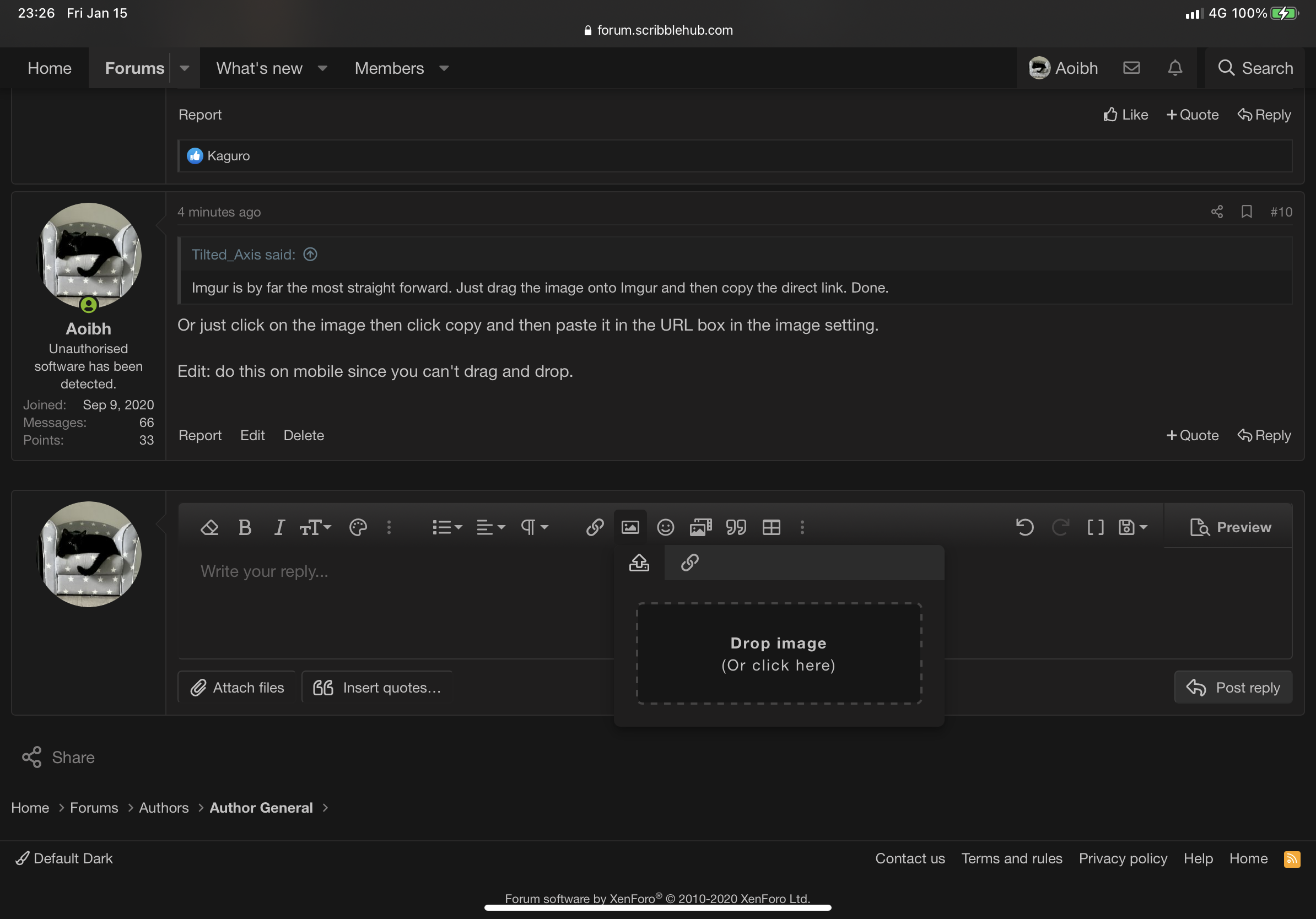
Task: Select the eraser remove formatting icon
Action: point(209,527)
